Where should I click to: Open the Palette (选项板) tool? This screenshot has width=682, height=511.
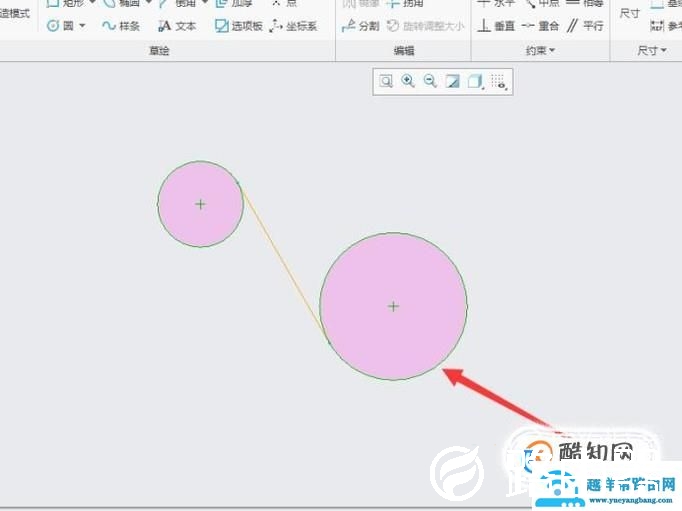tap(239, 26)
